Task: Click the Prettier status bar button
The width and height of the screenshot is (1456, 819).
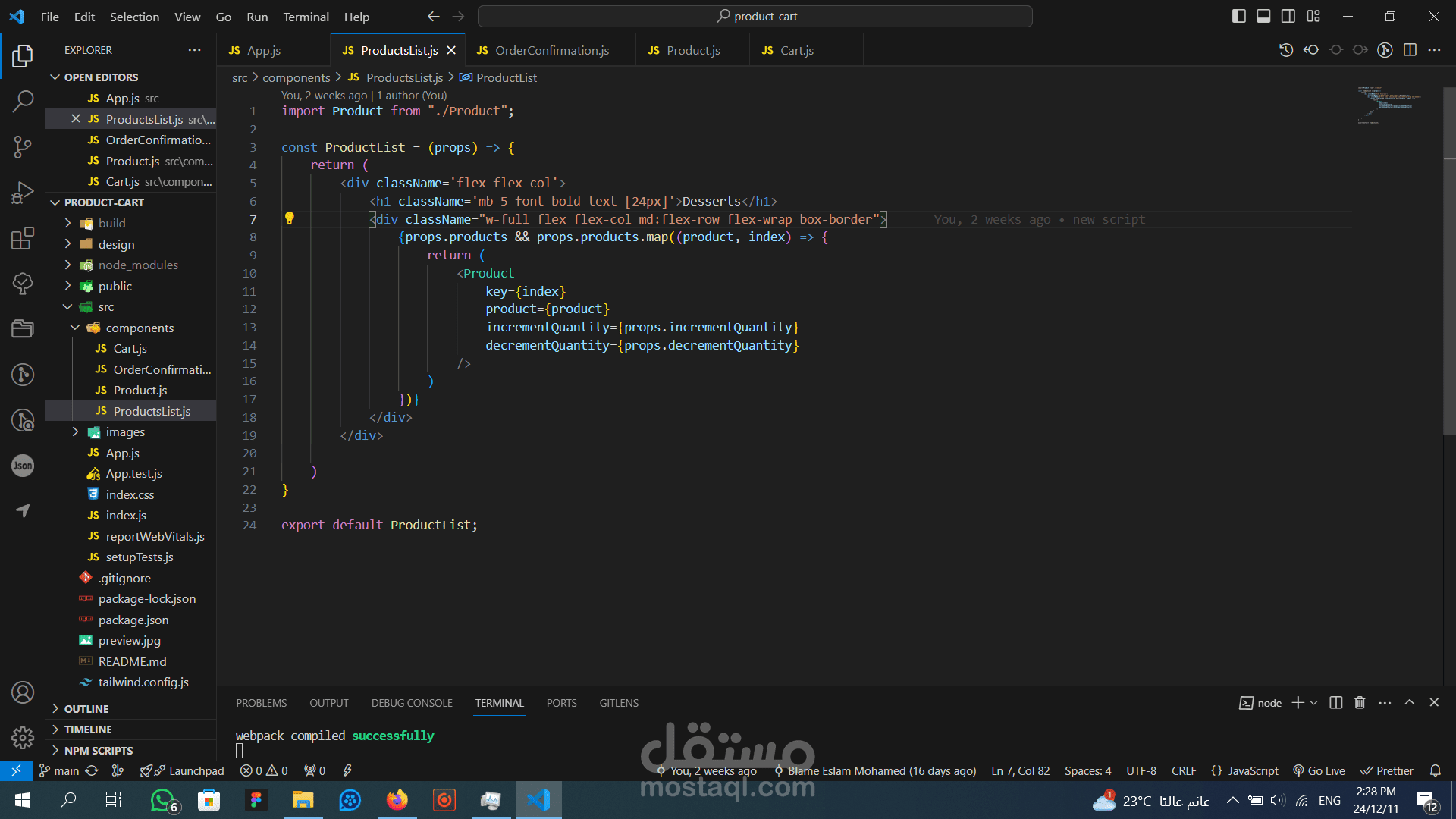Action: [x=1387, y=770]
